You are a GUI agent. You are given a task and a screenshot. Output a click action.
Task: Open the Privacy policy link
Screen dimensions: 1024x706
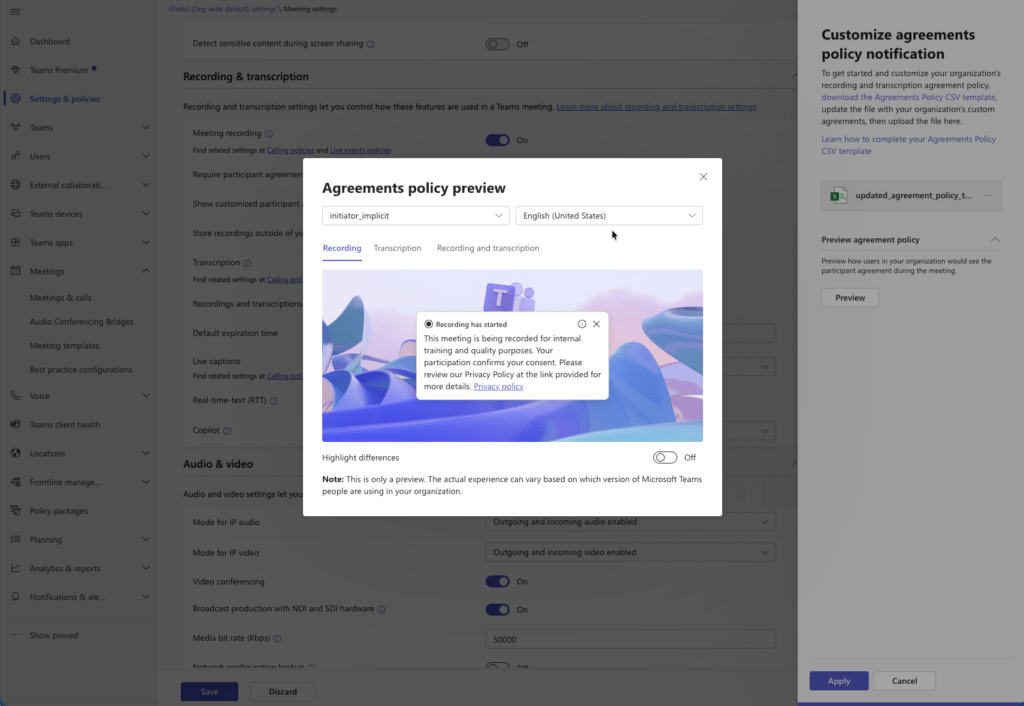pyautogui.click(x=498, y=386)
